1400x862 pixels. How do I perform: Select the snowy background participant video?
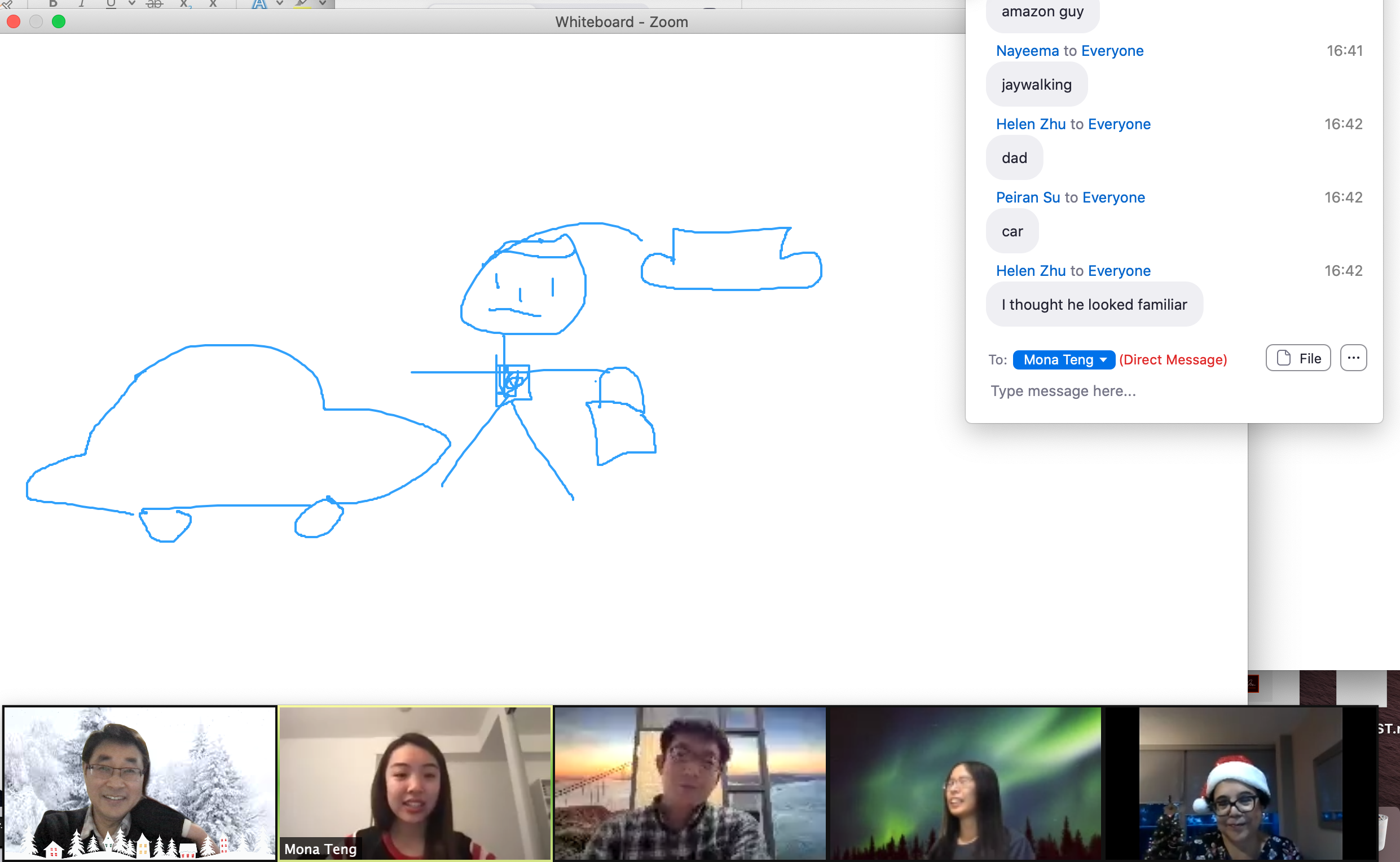coord(140,783)
